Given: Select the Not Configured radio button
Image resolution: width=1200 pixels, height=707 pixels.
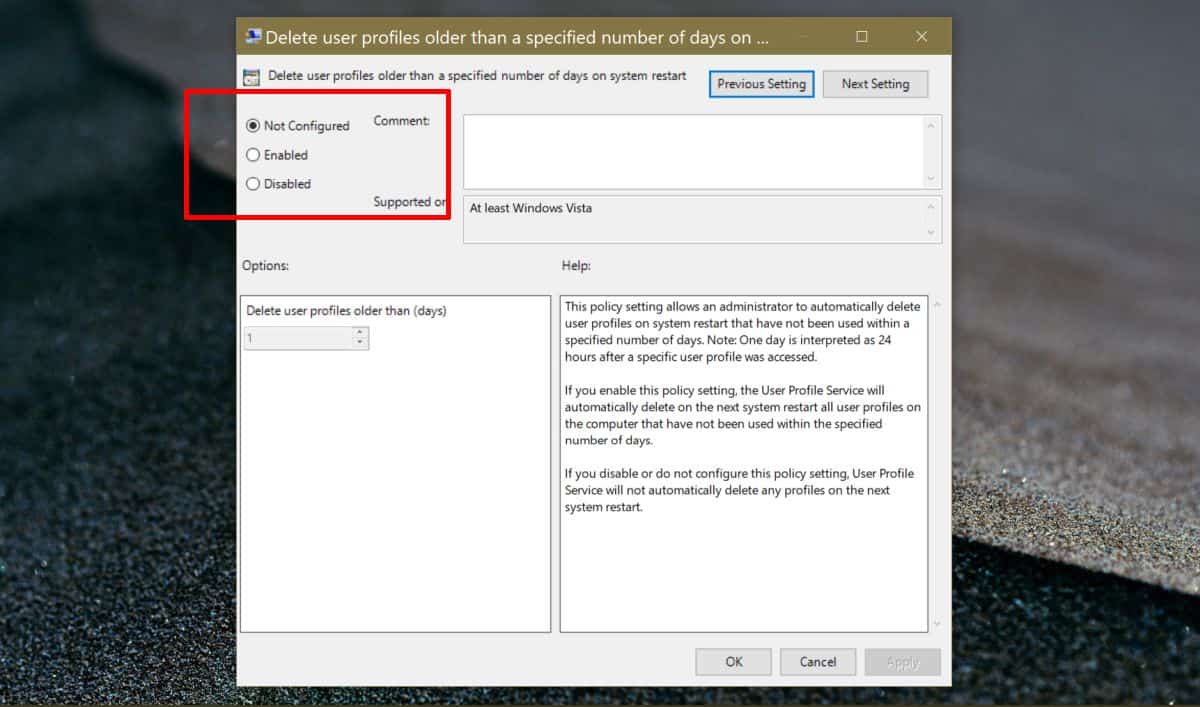Looking at the screenshot, I should click(253, 126).
